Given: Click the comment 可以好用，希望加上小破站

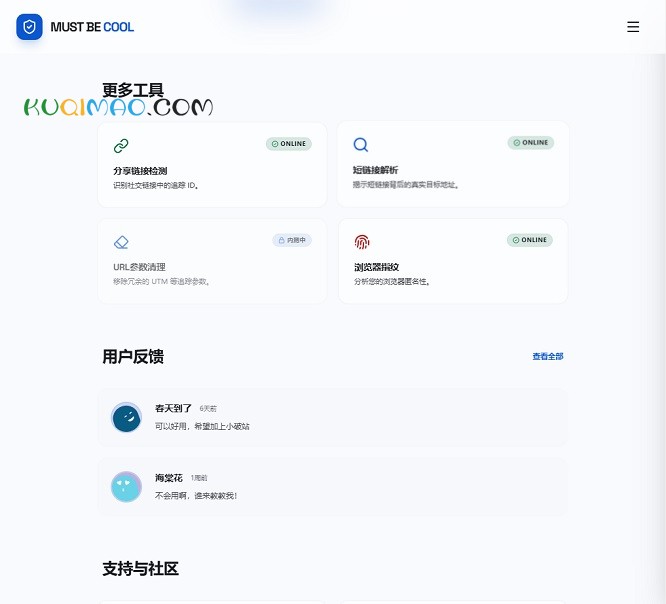Looking at the screenshot, I should tap(202, 426).
